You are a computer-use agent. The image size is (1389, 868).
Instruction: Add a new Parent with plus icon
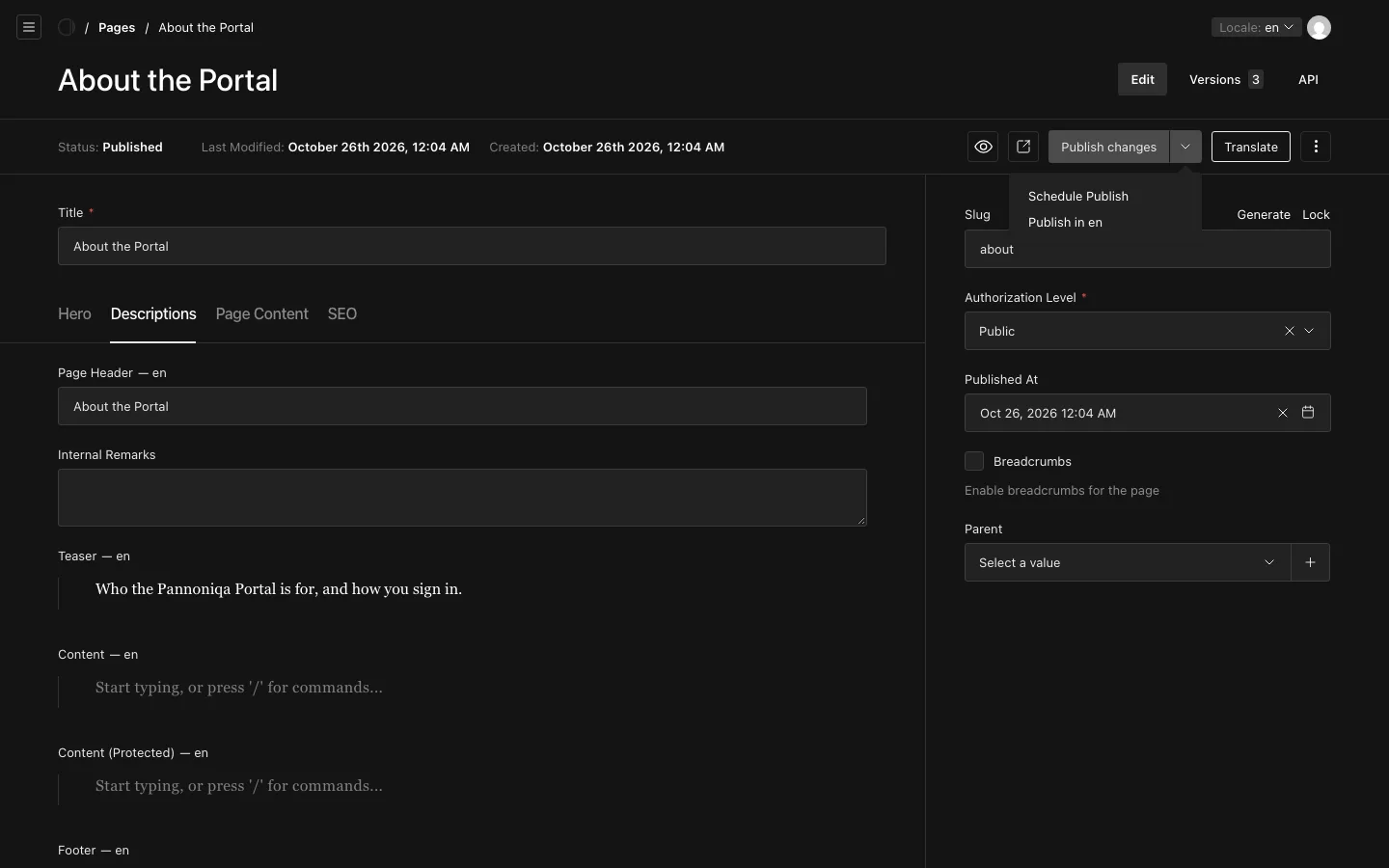(x=1310, y=562)
